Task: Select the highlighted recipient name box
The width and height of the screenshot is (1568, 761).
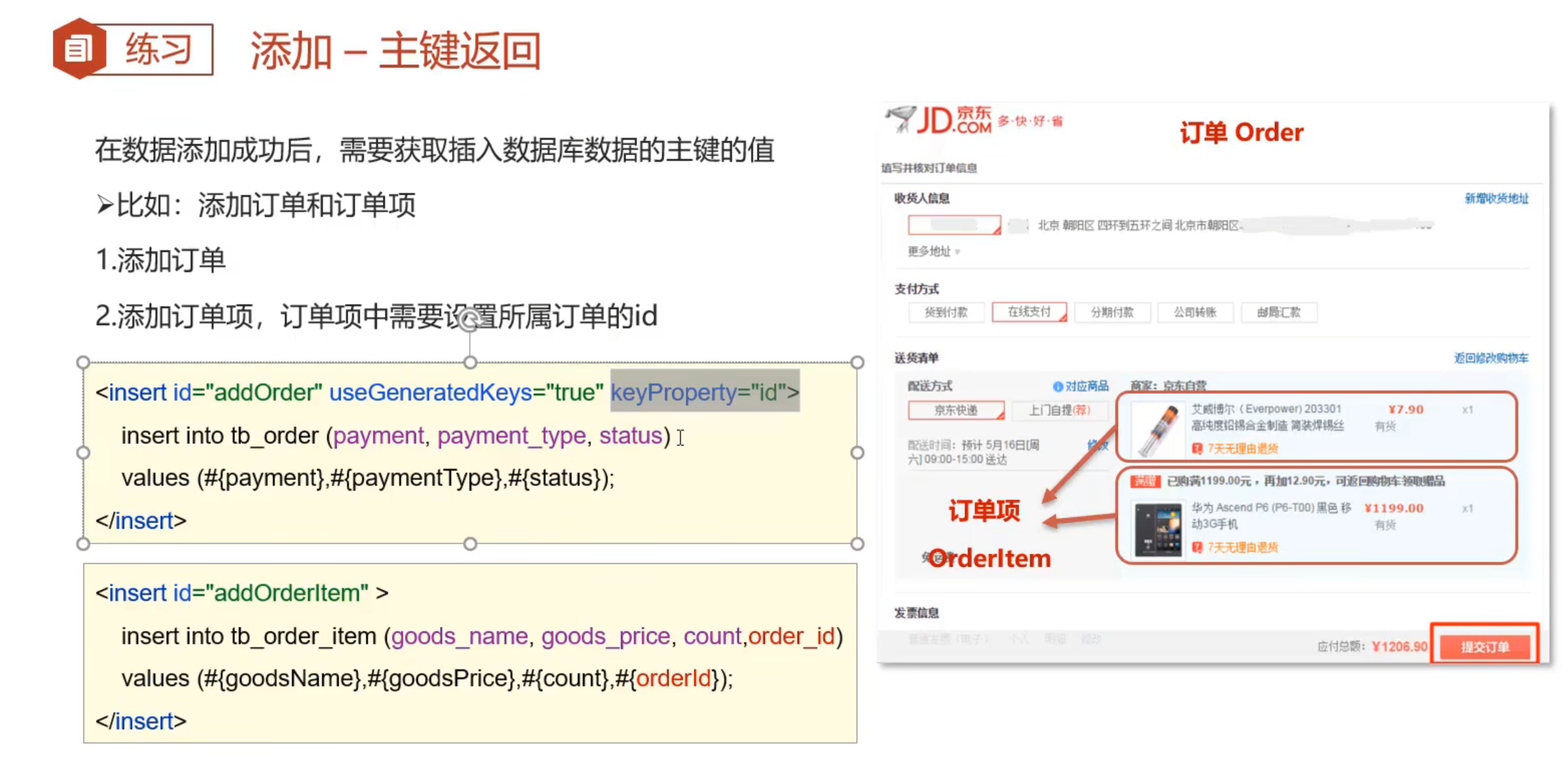Action: [x=954, y=225]
